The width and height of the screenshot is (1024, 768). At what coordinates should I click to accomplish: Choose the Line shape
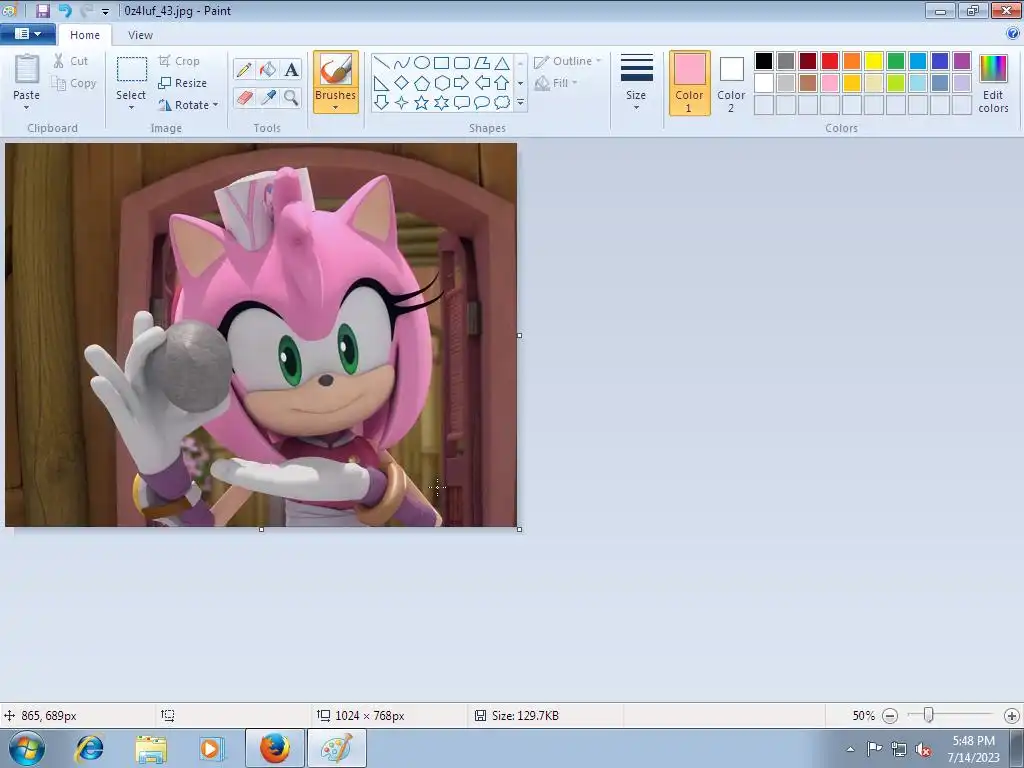tap(382, 63)
